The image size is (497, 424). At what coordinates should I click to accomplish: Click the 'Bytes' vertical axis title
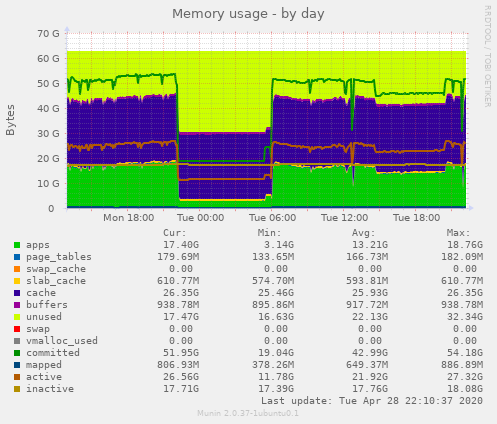(x=10, y=120)
